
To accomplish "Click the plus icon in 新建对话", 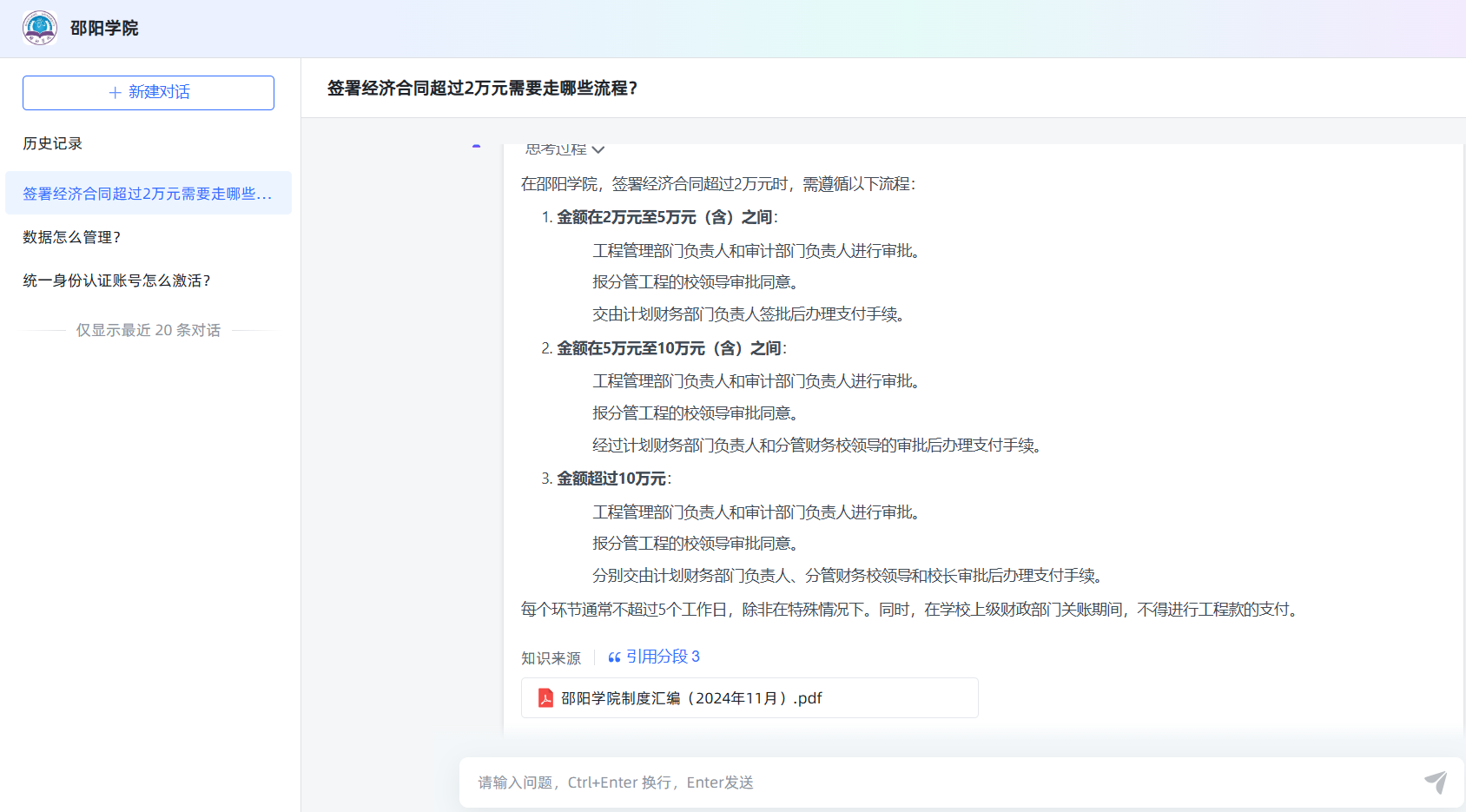I will [115, 93].
